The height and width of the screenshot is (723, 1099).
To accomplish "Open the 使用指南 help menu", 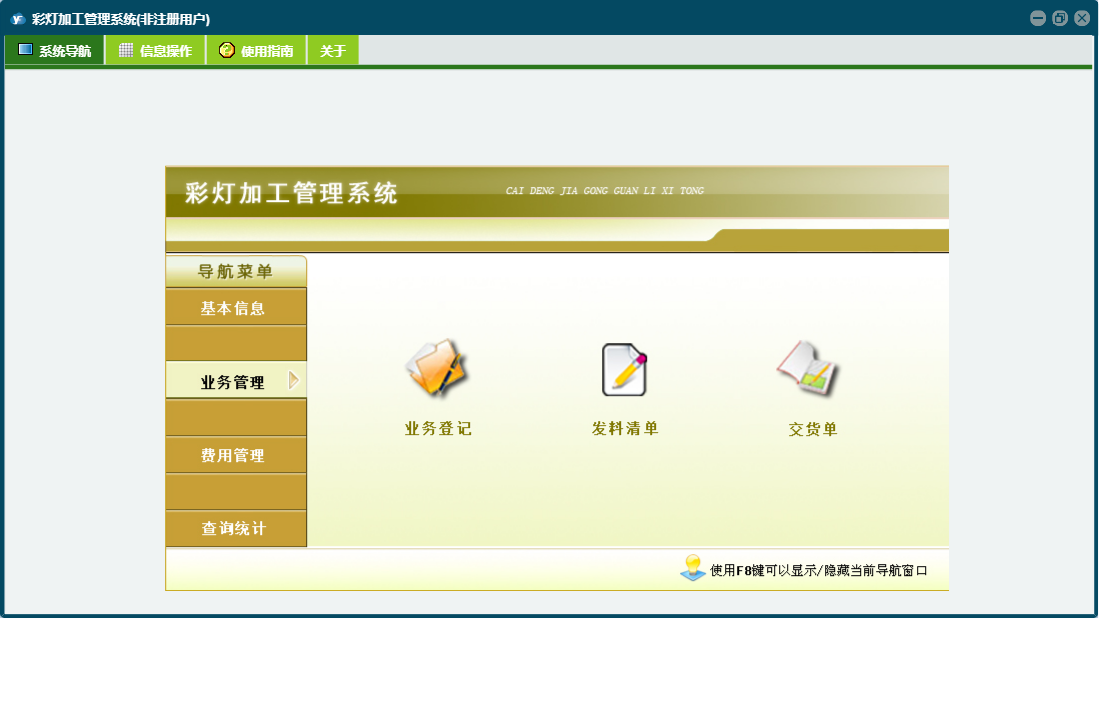I will pos(256,51).
